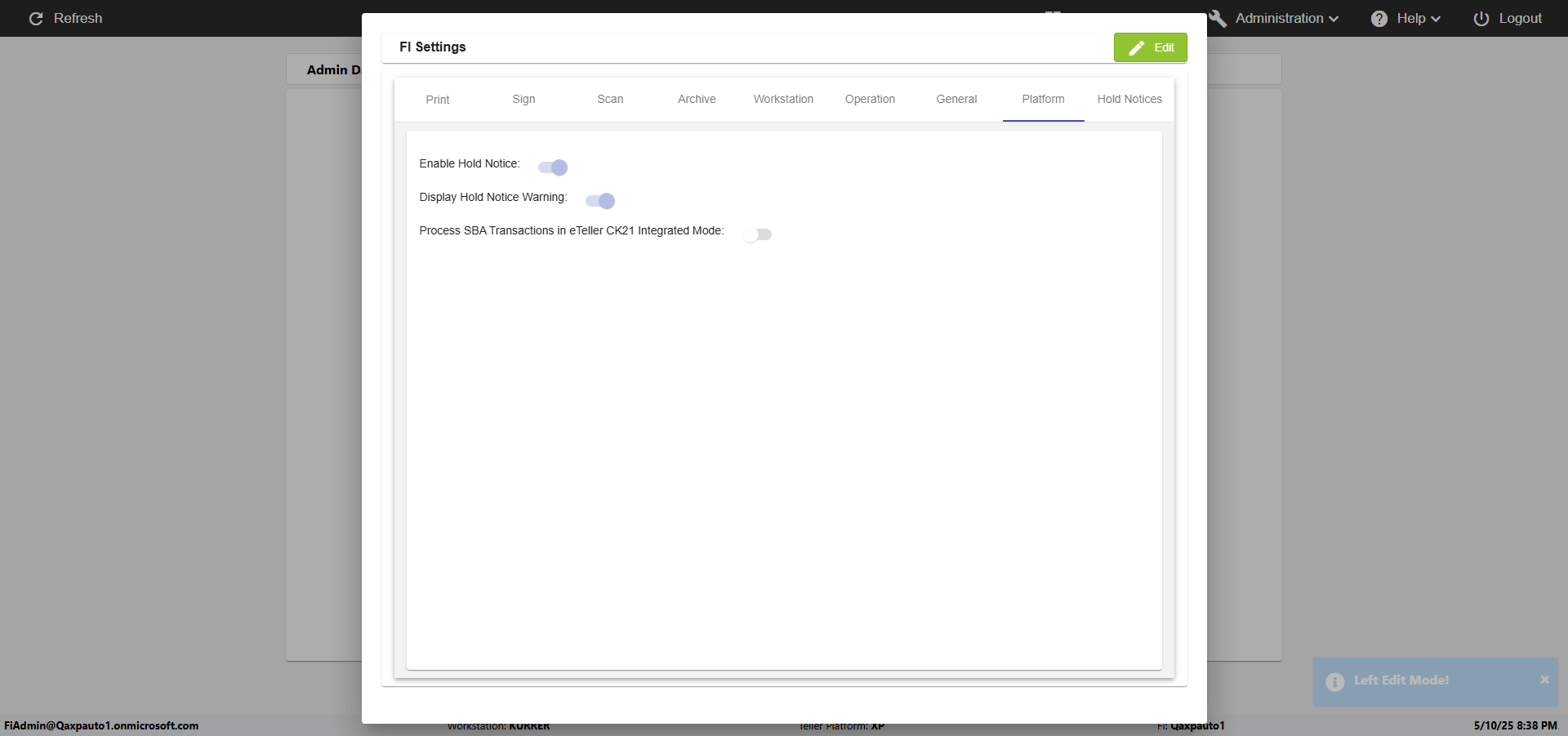The height and width of the screenshot is (736, 1568).
Task: Click the Logout text
Action: [x=1520, y=18]
